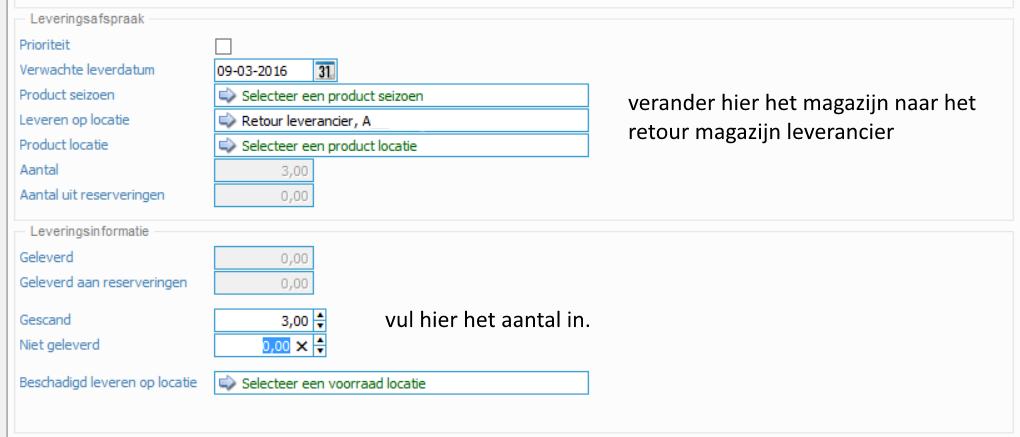This screenshot has width=1020, height=437.
Task: Enable the Prioriteit checkbox
Action: (223, 46)
